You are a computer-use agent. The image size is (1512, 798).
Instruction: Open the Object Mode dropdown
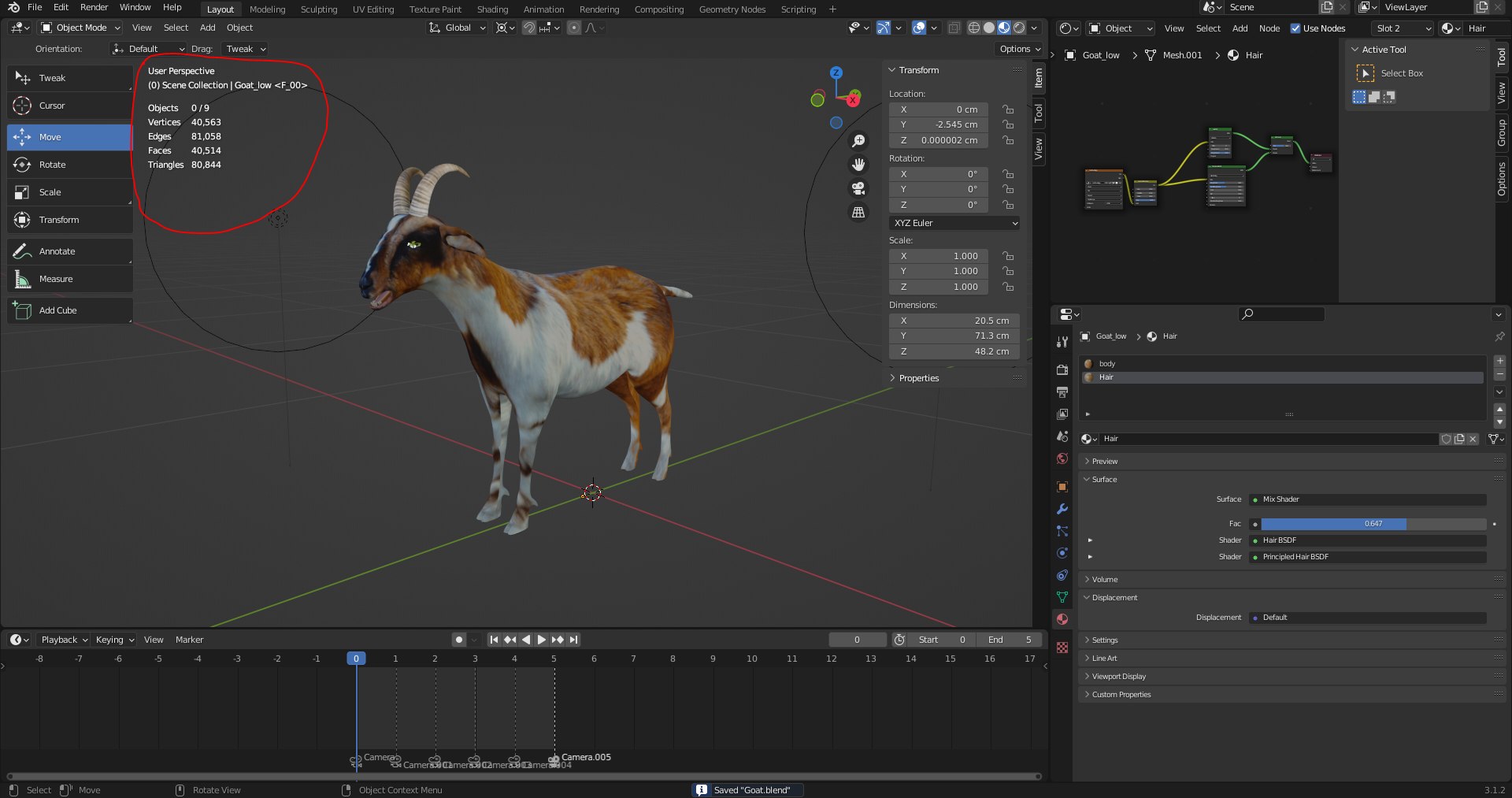click(80, 28)
